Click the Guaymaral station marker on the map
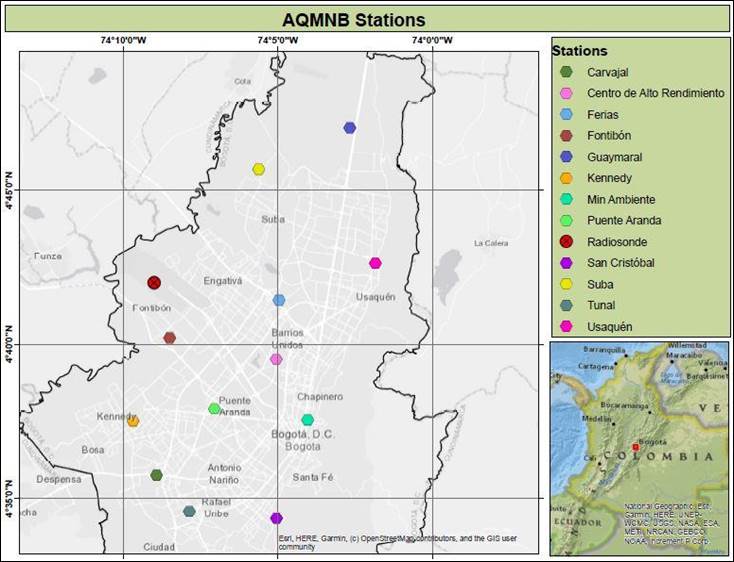This screenshot has width=734, height=562. (x=349, y=128)
